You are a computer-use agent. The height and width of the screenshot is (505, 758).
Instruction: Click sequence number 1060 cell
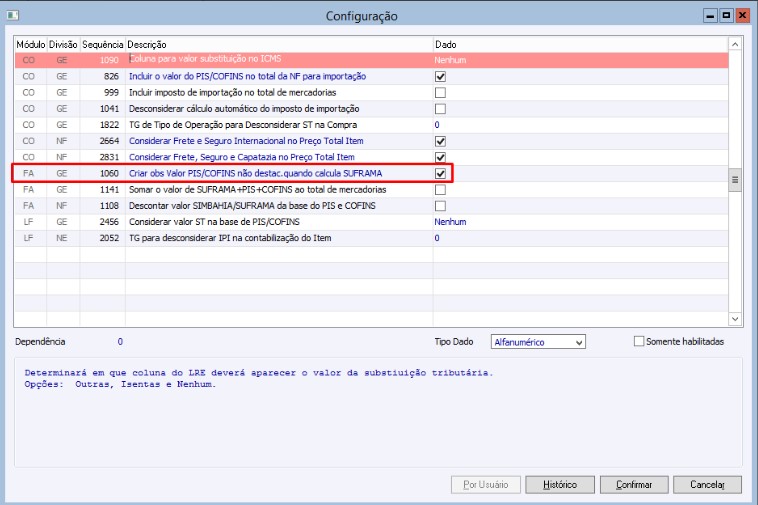[102, 173]
